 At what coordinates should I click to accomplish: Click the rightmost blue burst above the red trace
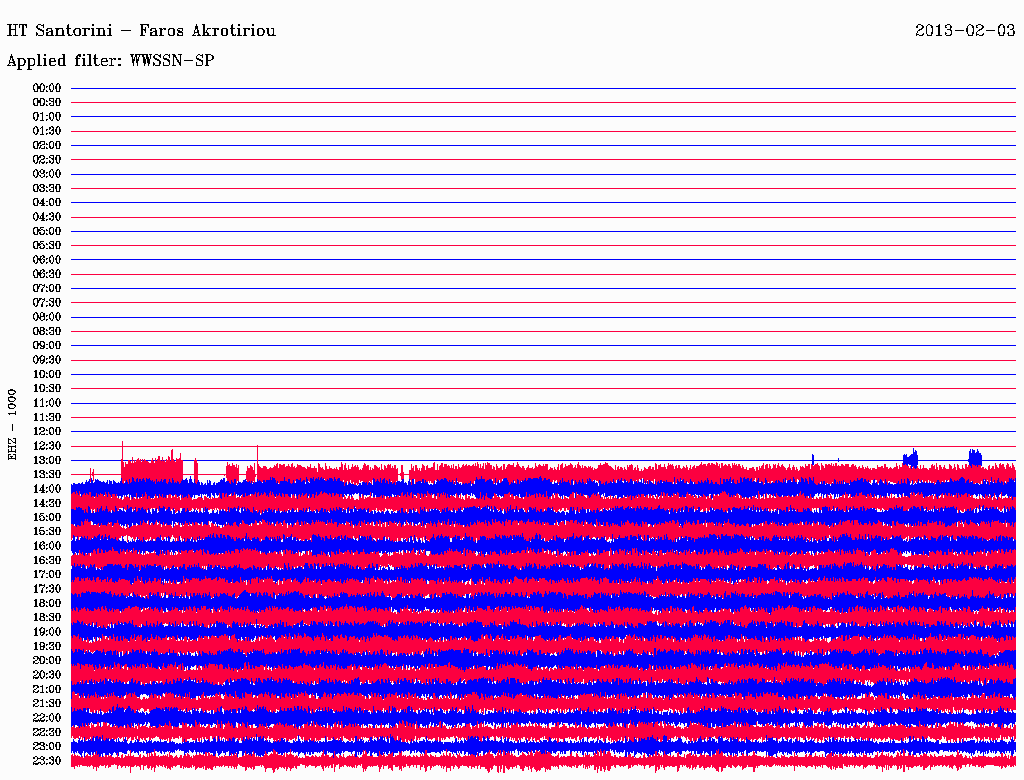coord(975,456)
